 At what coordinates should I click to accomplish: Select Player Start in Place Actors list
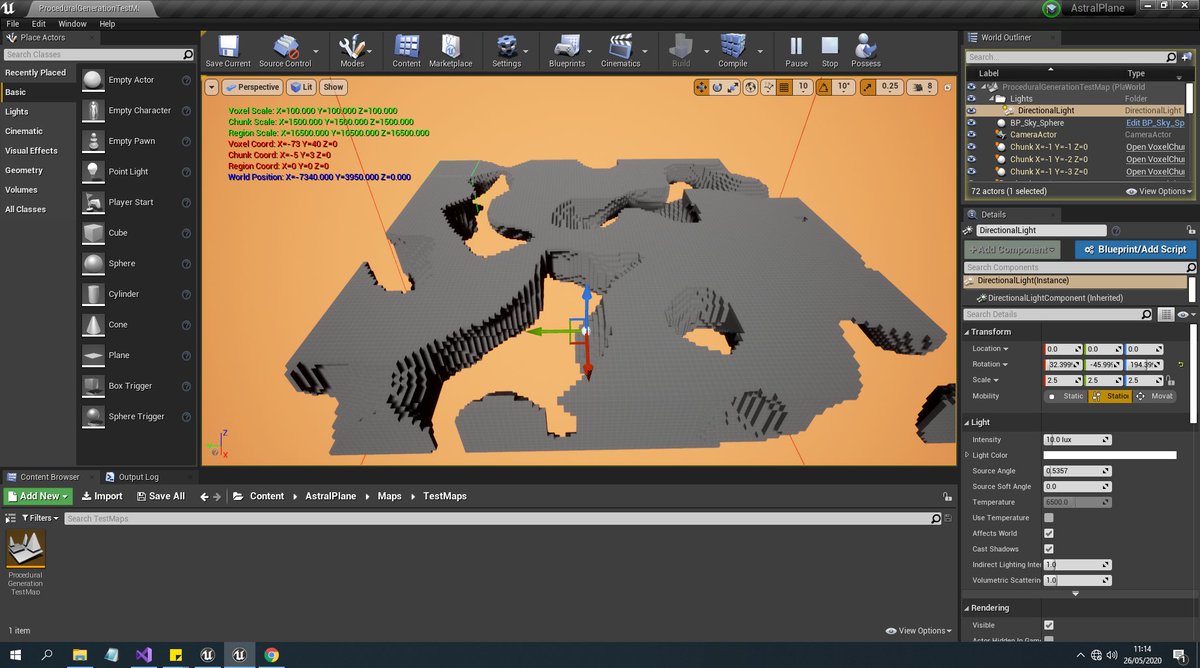[137, 202]
